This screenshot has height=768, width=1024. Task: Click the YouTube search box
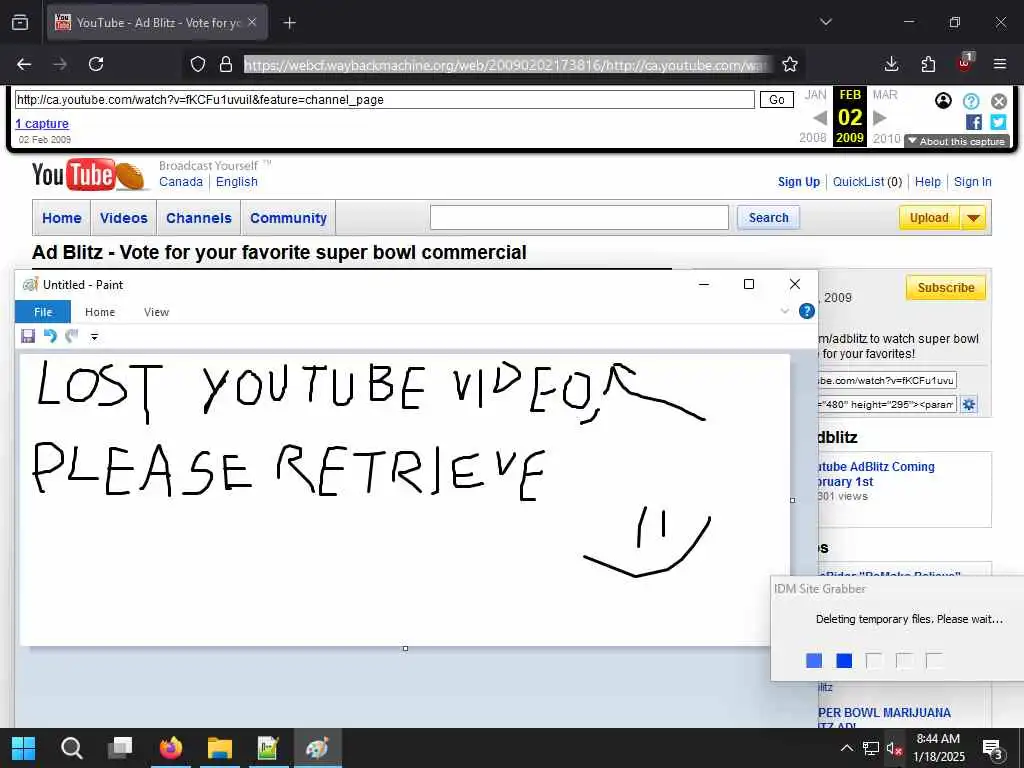579,217
